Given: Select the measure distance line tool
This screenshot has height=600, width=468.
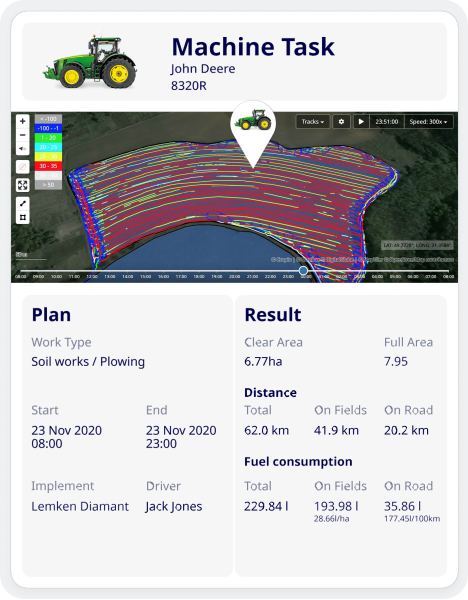Looking at the screenshot, I should [23, 204].
